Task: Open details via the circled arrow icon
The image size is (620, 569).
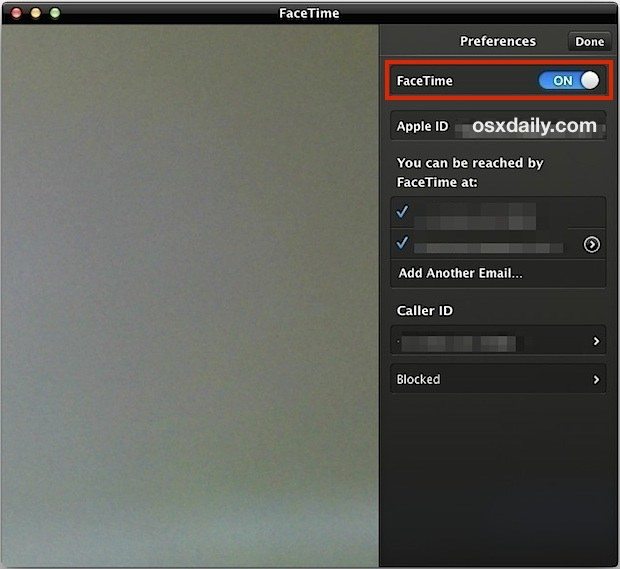Action: (592, 245)
